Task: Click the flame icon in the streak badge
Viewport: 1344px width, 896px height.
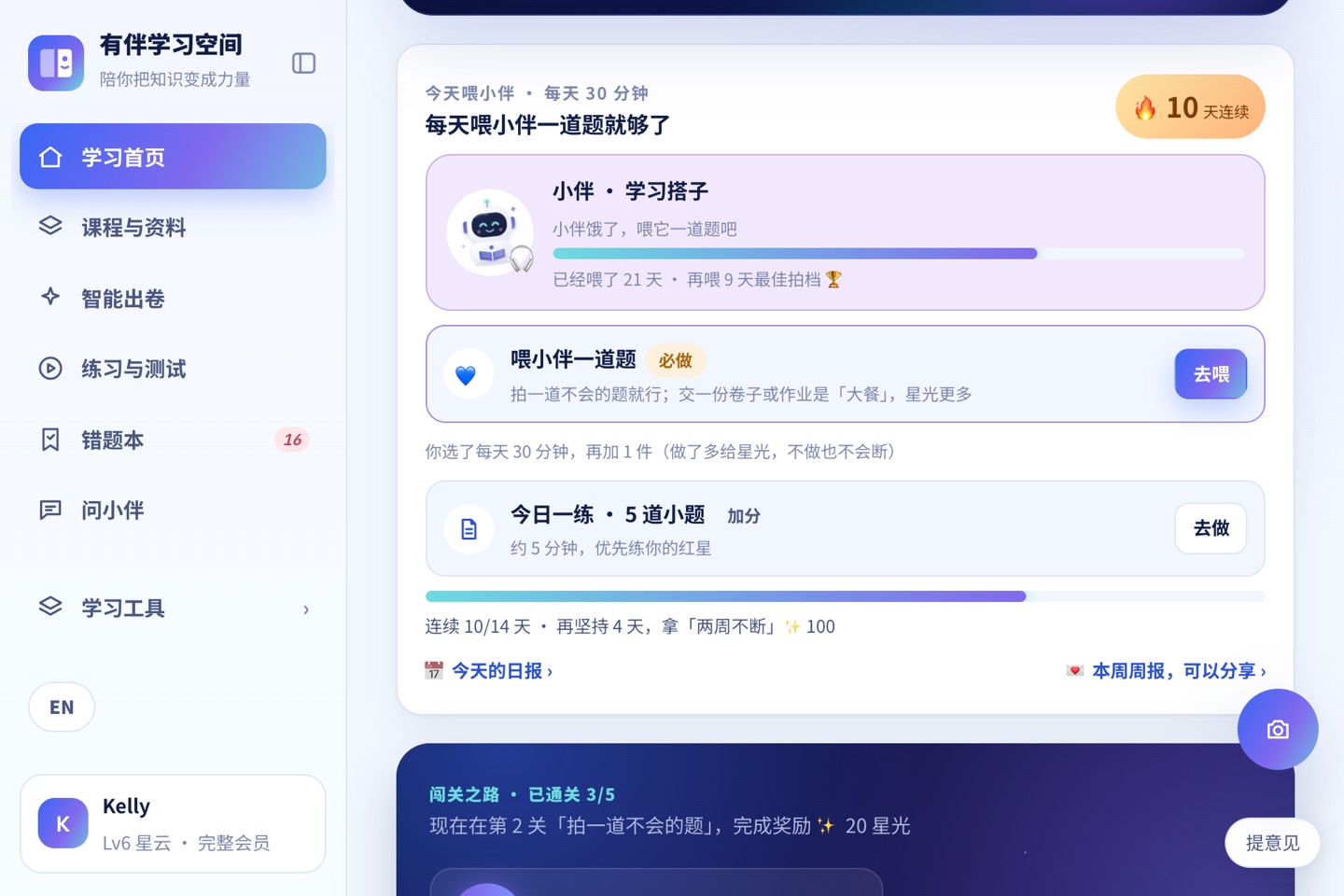Action: (1145, 107)
